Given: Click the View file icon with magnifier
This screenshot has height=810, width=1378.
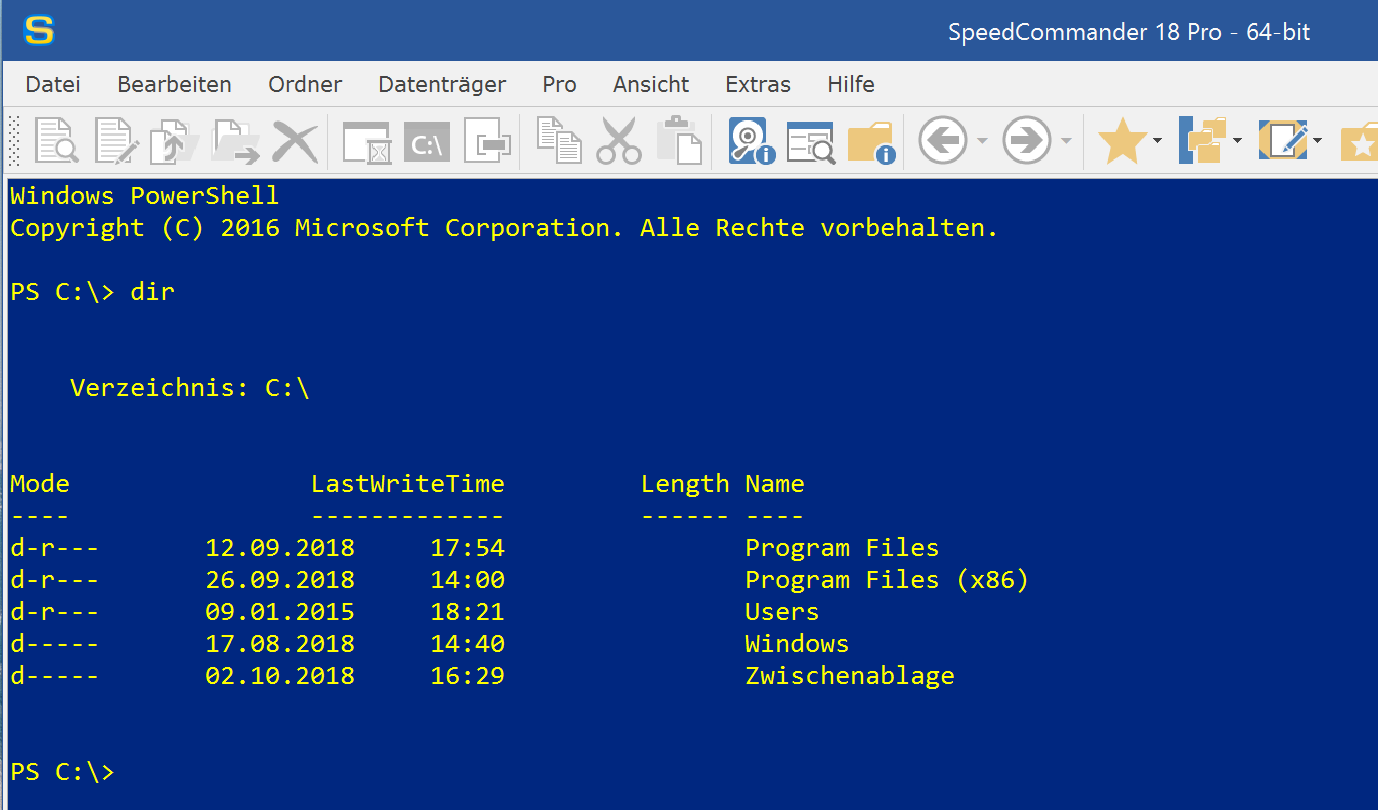Looking at the screenshot, I should [x=56, y=141].
